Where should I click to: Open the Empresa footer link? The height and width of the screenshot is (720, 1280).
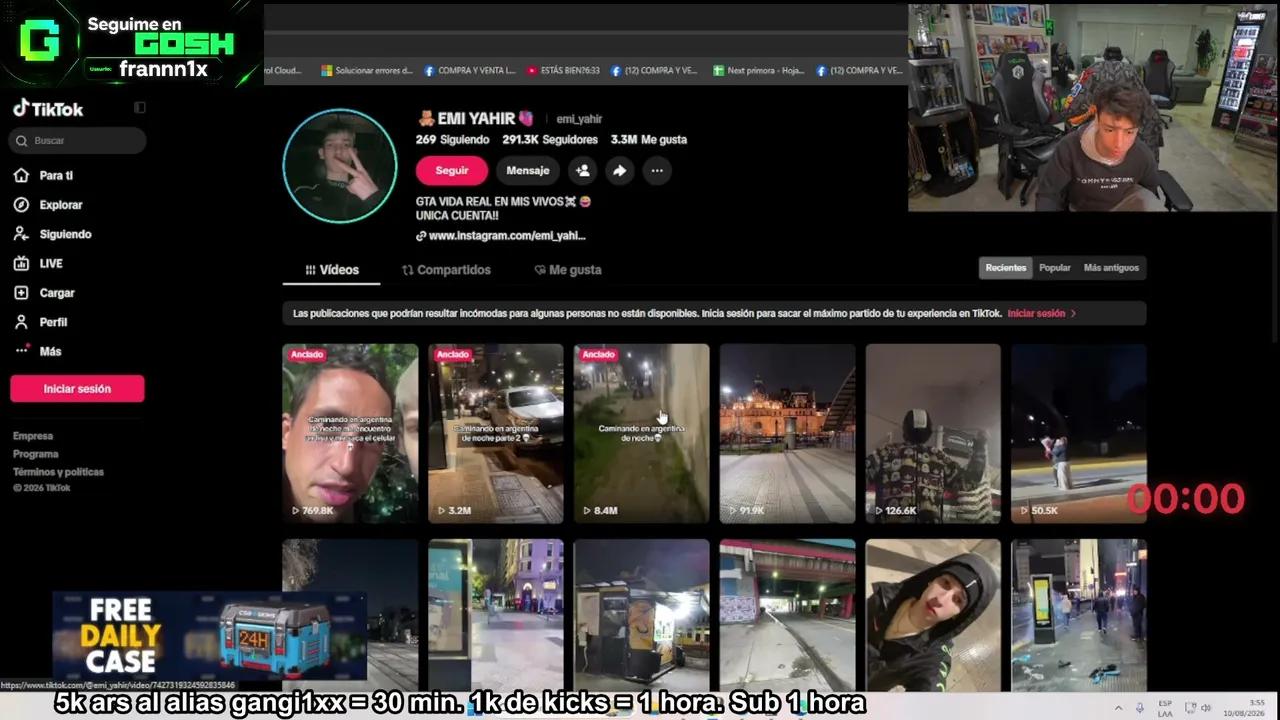tap(33, 436)
